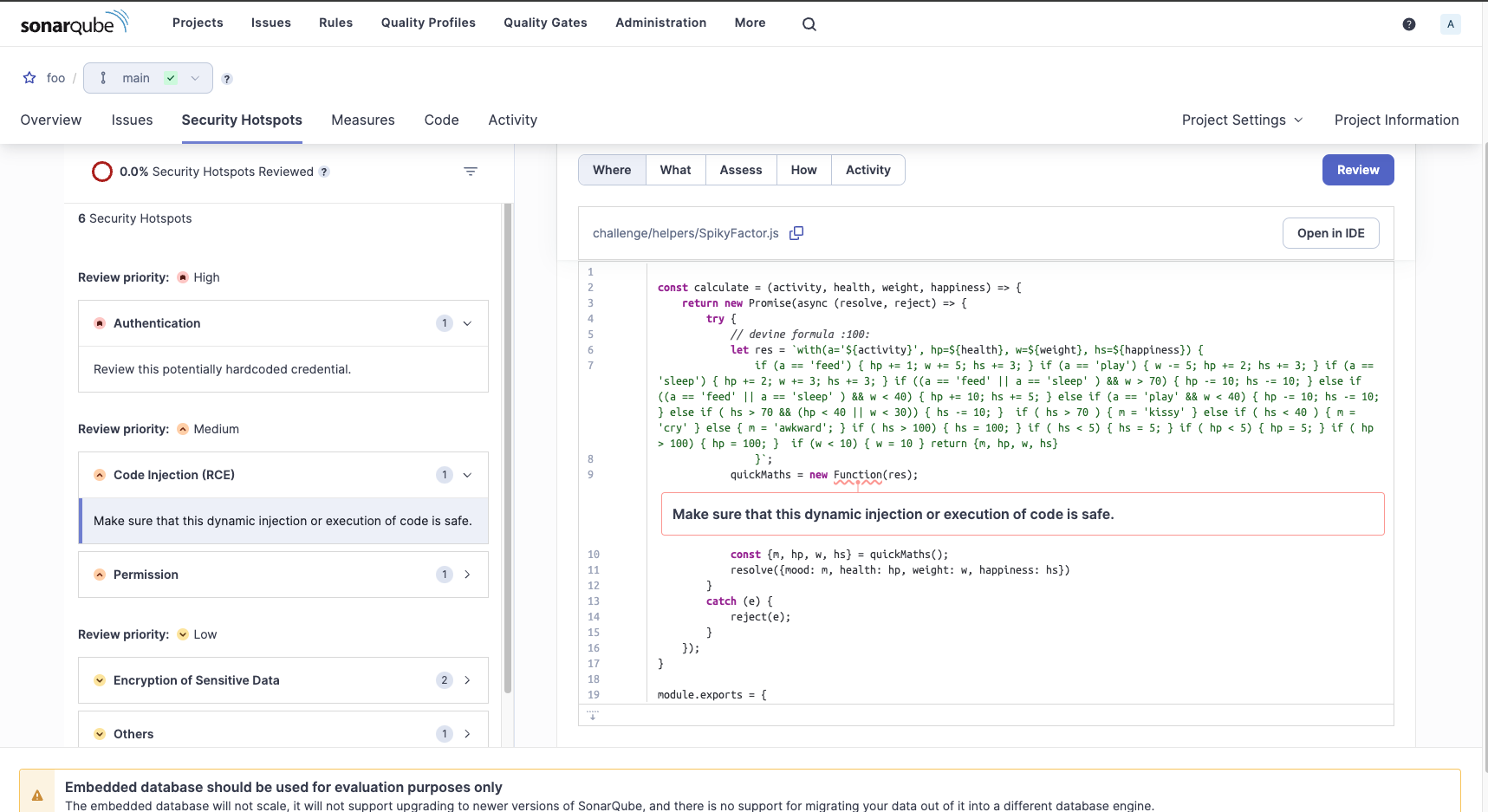The width and height of the screenshot is (1488, 812).
Task: Collapse the Authentication hotspot category
Action: 467,323
